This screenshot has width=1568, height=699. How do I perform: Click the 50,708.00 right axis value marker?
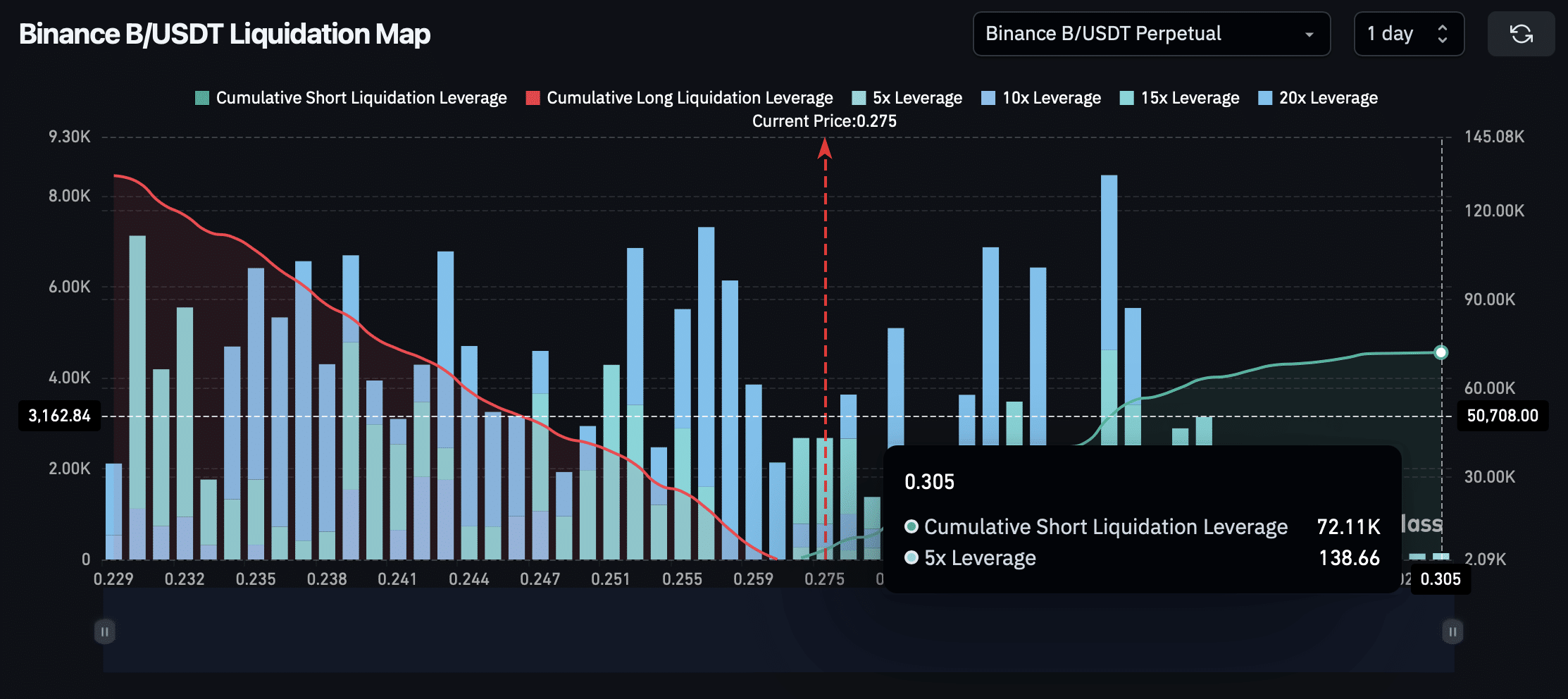pos(1502,416)
